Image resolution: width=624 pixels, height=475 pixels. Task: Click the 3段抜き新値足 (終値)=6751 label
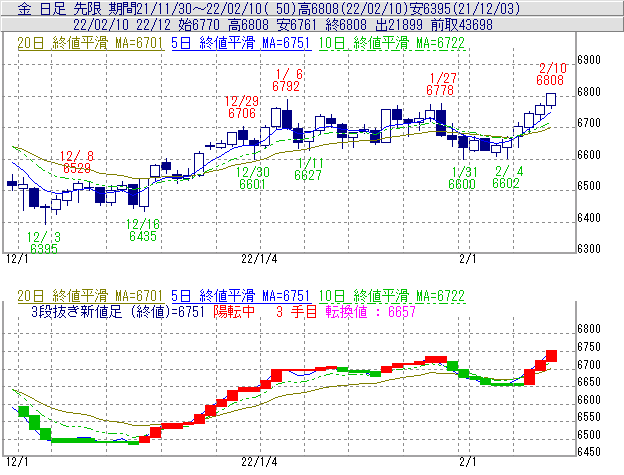(118, 311)
